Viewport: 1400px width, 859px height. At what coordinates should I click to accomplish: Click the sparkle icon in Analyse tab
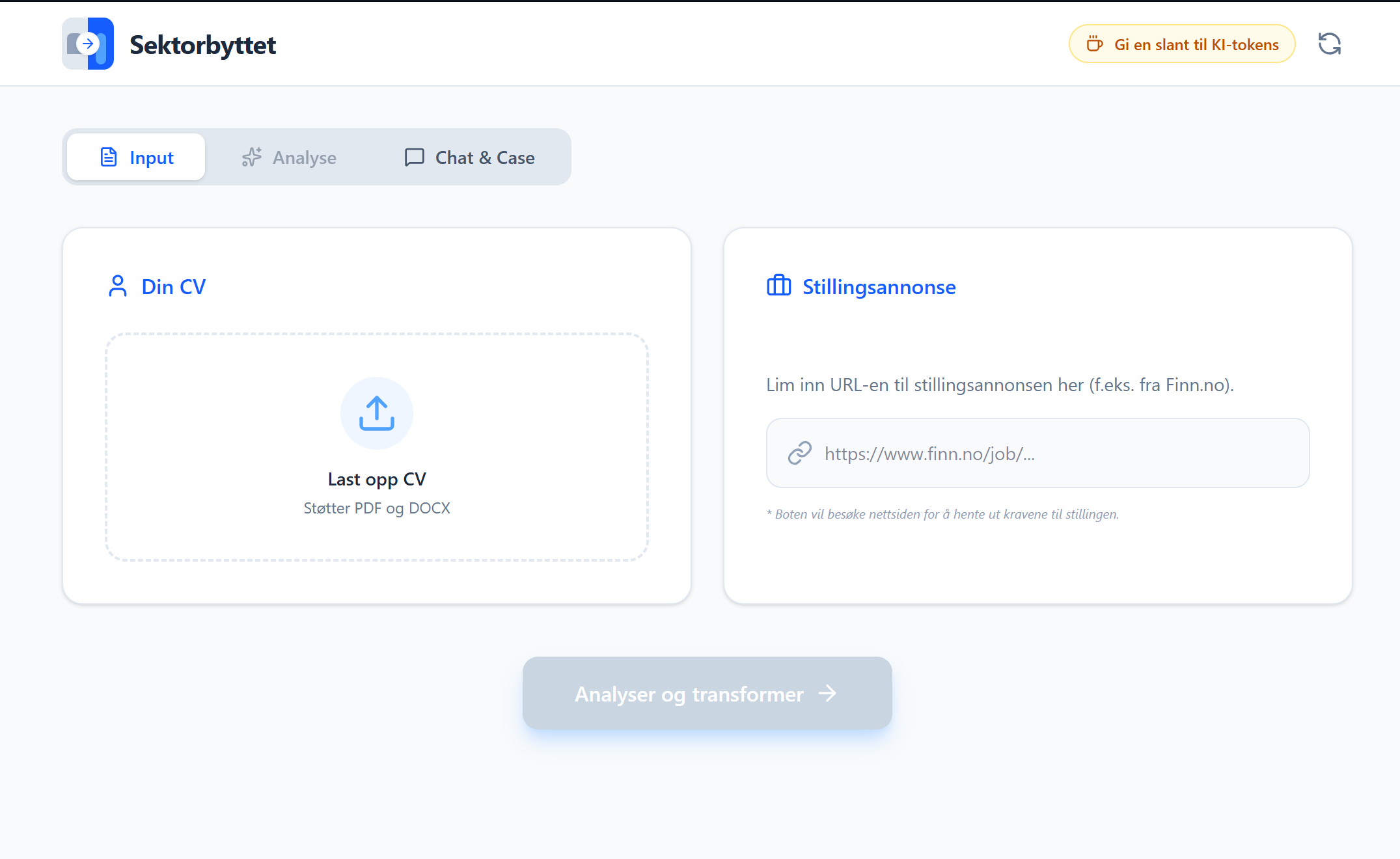tap(252, 157)
